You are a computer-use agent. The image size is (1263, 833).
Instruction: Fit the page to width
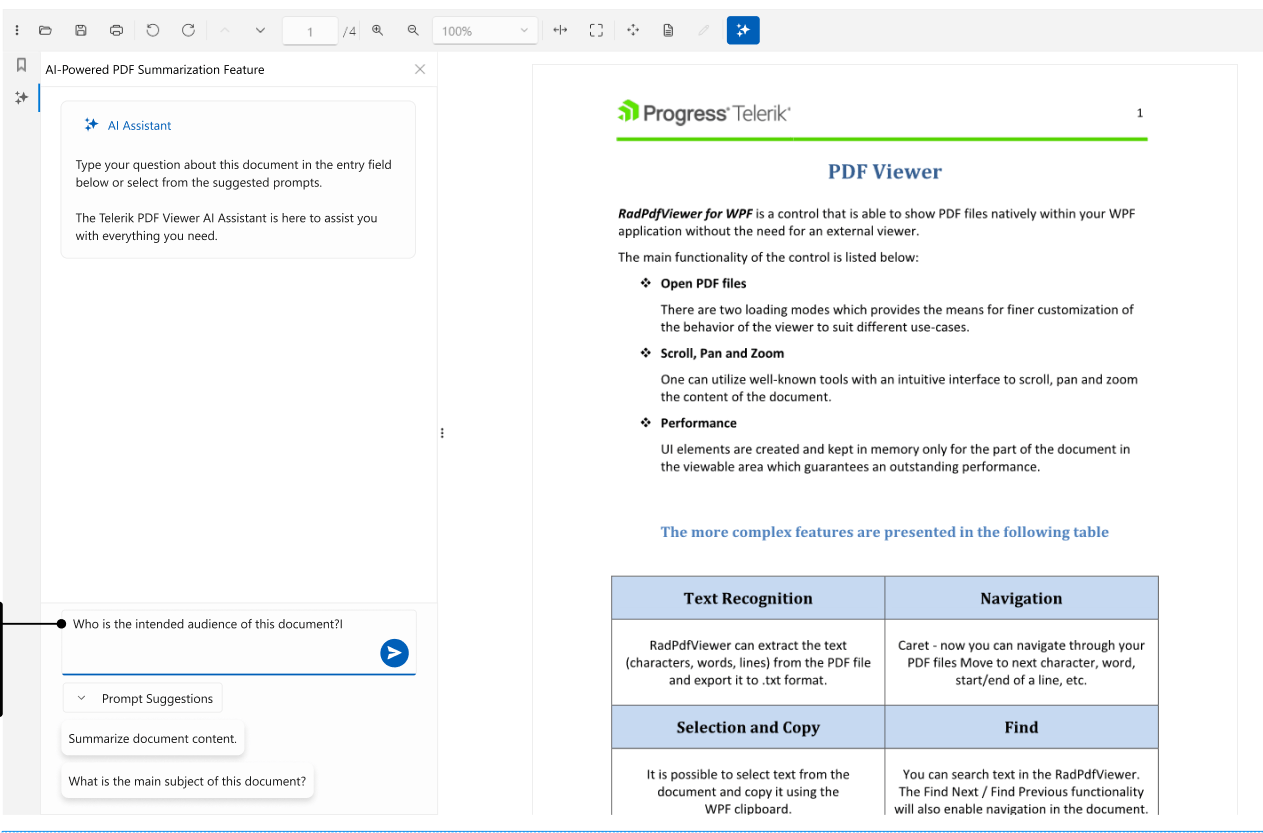(x=560, y=31)
